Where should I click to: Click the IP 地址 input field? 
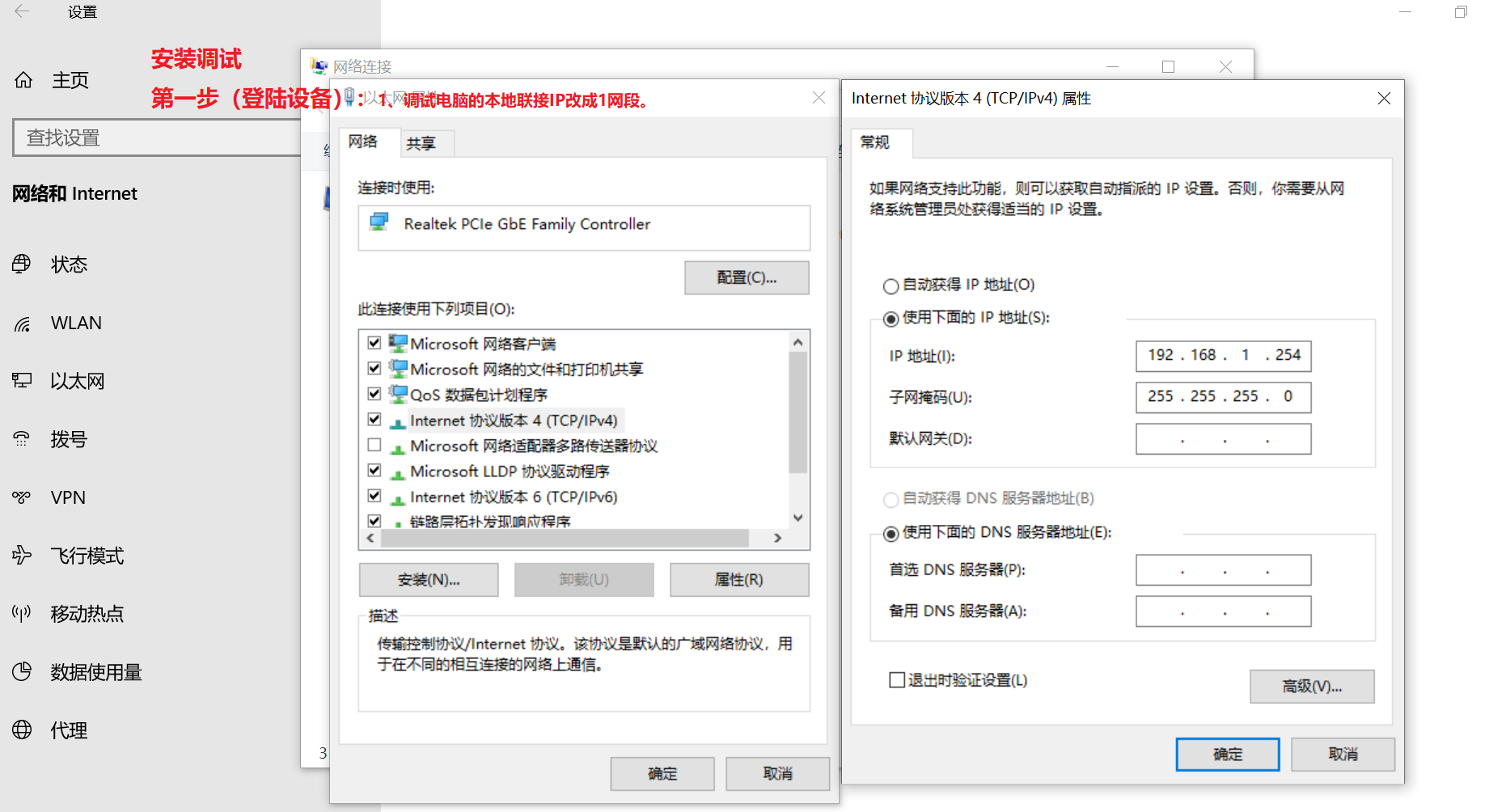coord(1224,356)
